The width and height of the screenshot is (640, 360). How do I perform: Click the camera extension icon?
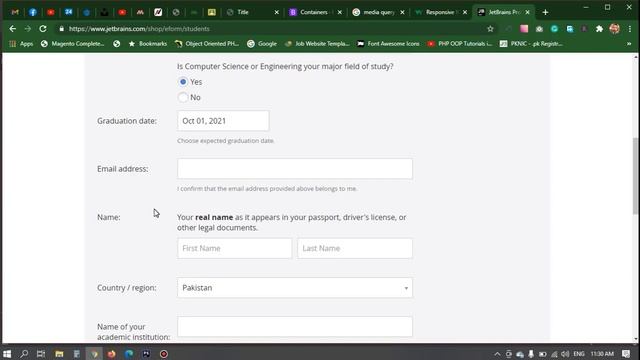[x=539, y=29]
